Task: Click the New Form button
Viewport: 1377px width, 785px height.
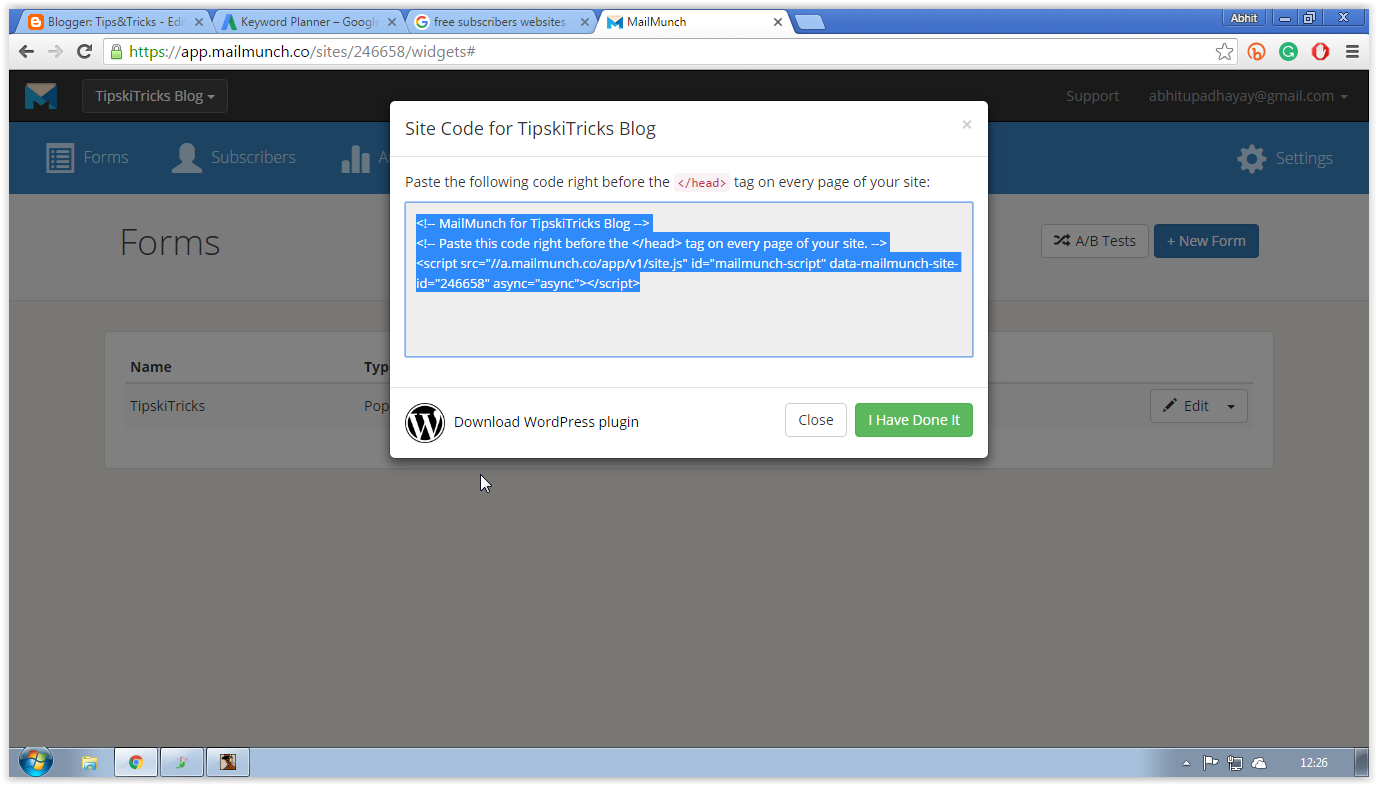Action: (1206, 241)
